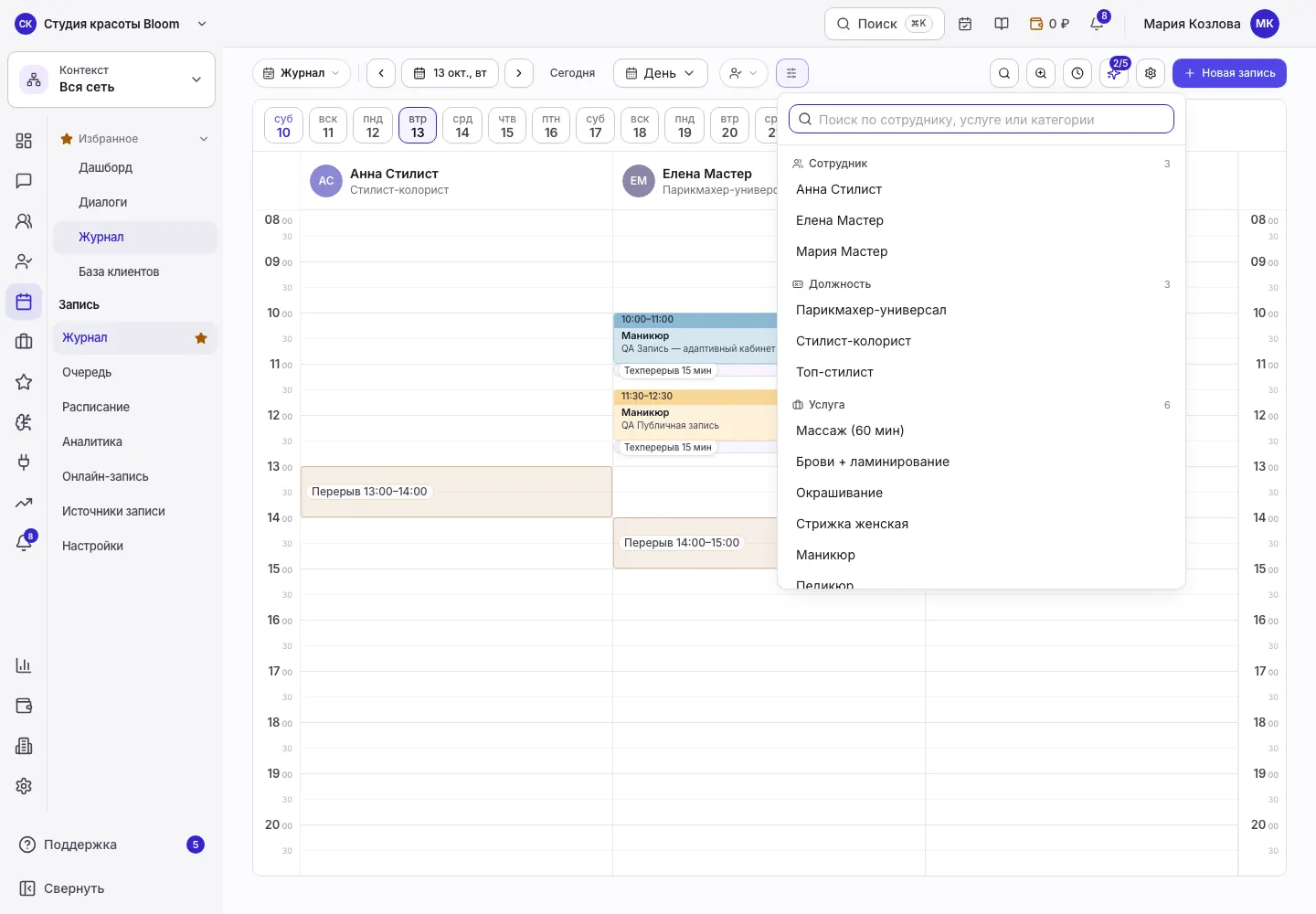This screenshot has width=1316, height=914.
Task: Open journal settings gear in toolbar
Action: pos(1151,73)
